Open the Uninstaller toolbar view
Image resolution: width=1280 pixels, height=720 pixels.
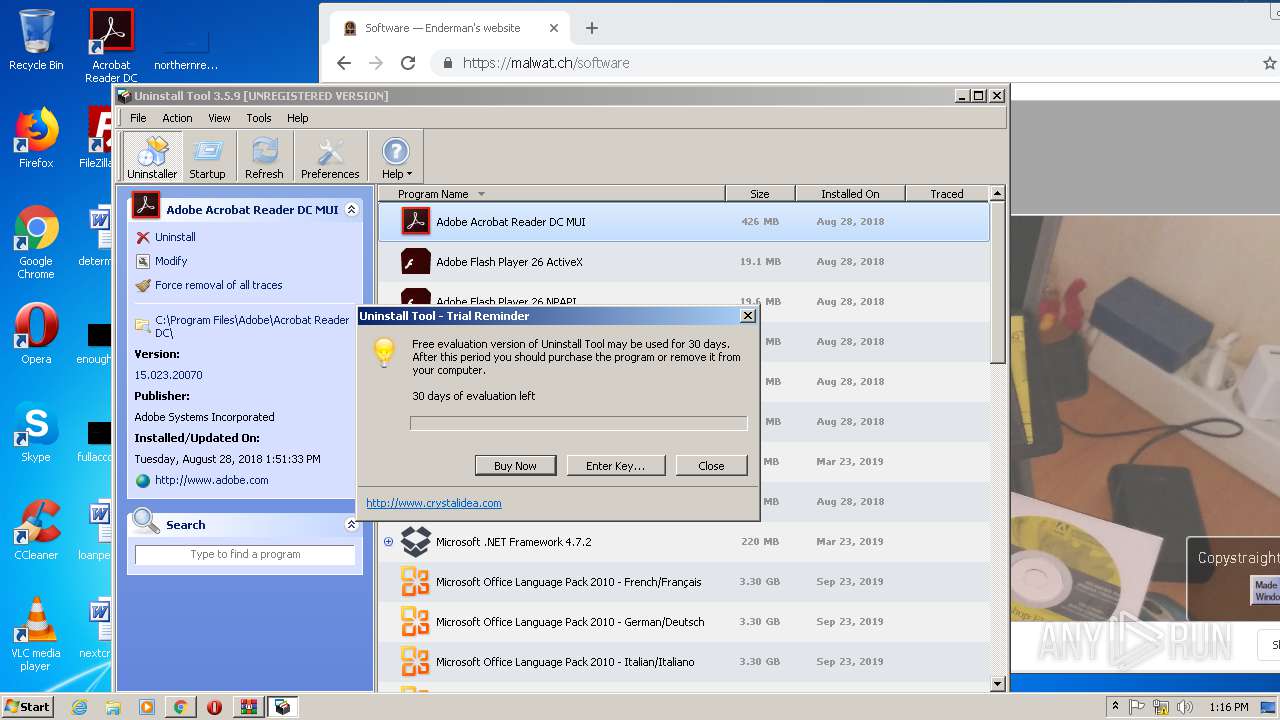[x=152, y=158]
